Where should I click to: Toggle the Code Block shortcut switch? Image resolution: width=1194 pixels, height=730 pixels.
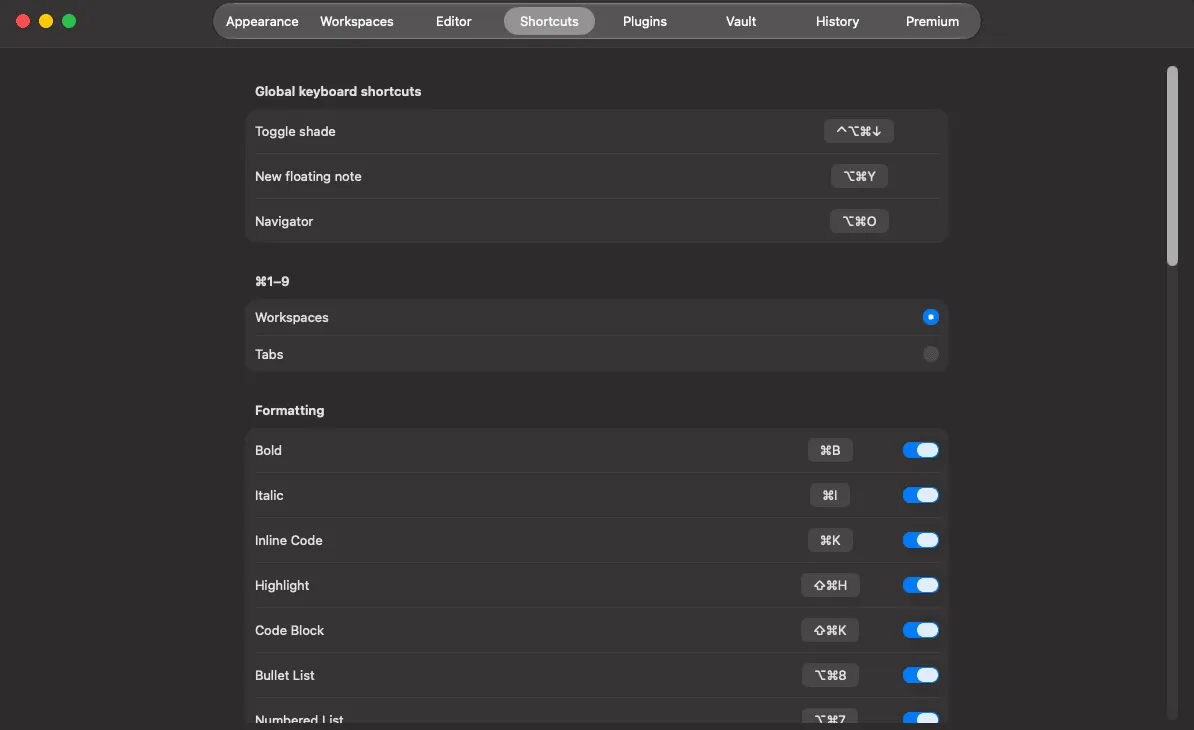(921, 630)
